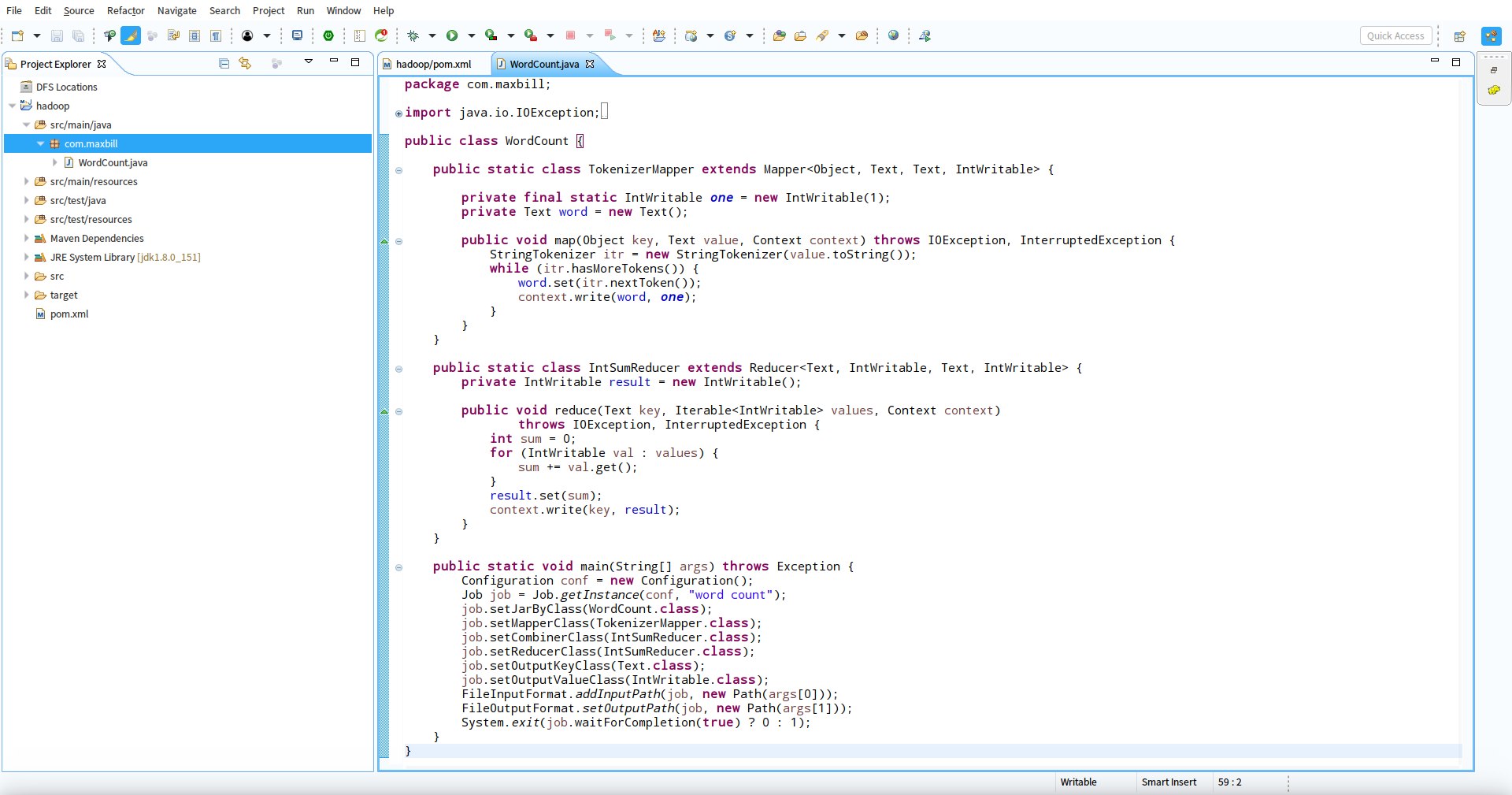The height and width of the screenshot is (795, 1512).
Task: Collapse the hadoop project node
Action: (x=13, y=106)
